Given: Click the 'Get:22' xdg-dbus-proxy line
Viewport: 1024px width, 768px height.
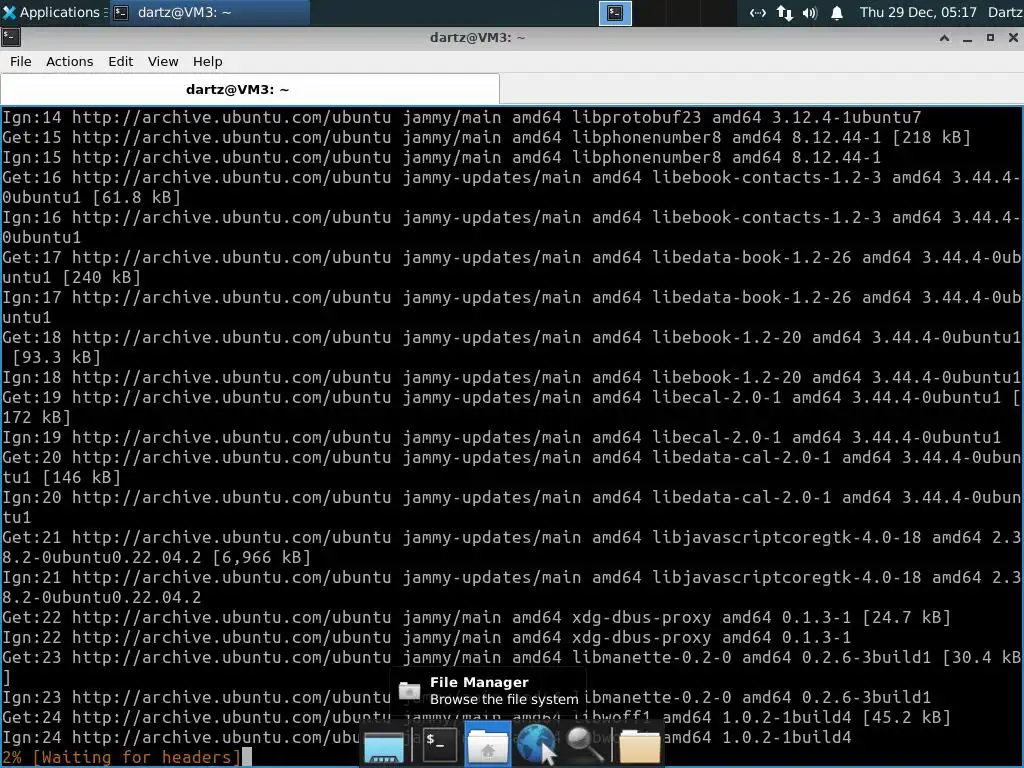Looking at the screenshot, I should (477, 617).
